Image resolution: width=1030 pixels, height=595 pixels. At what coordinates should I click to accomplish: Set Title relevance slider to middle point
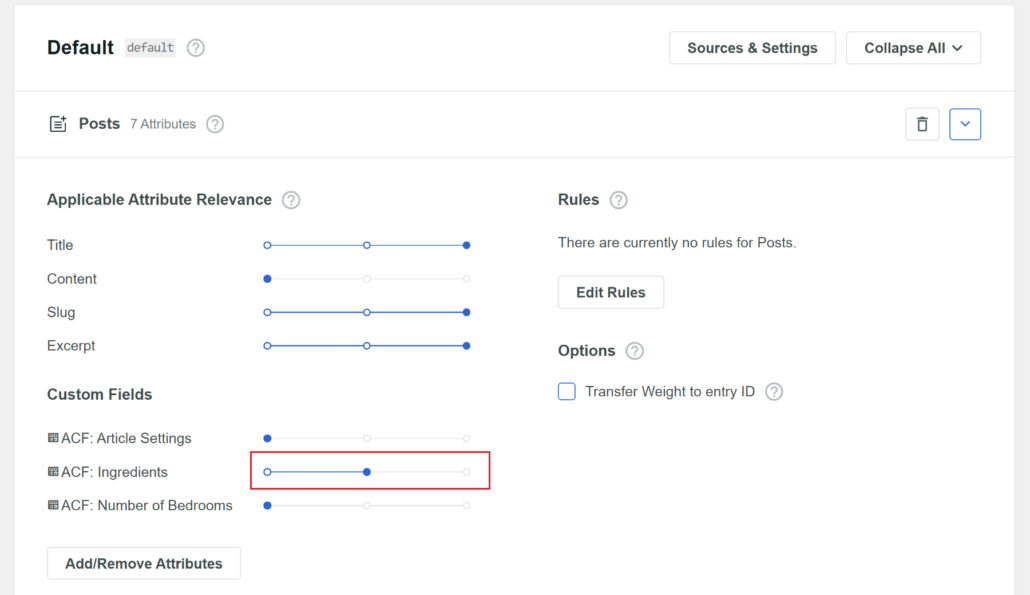pyautogui.click(x=367, y=245)
